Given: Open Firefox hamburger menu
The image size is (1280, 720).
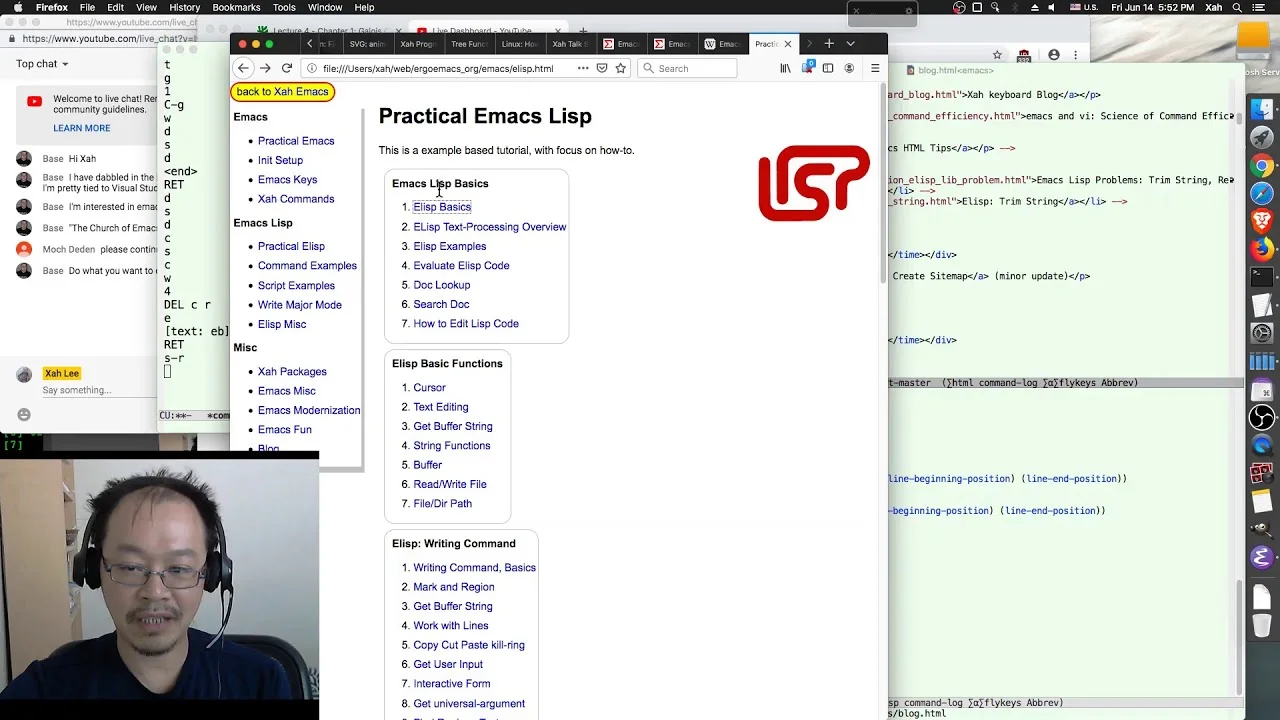Looking at the screenshot, I should tap(875, 68).
